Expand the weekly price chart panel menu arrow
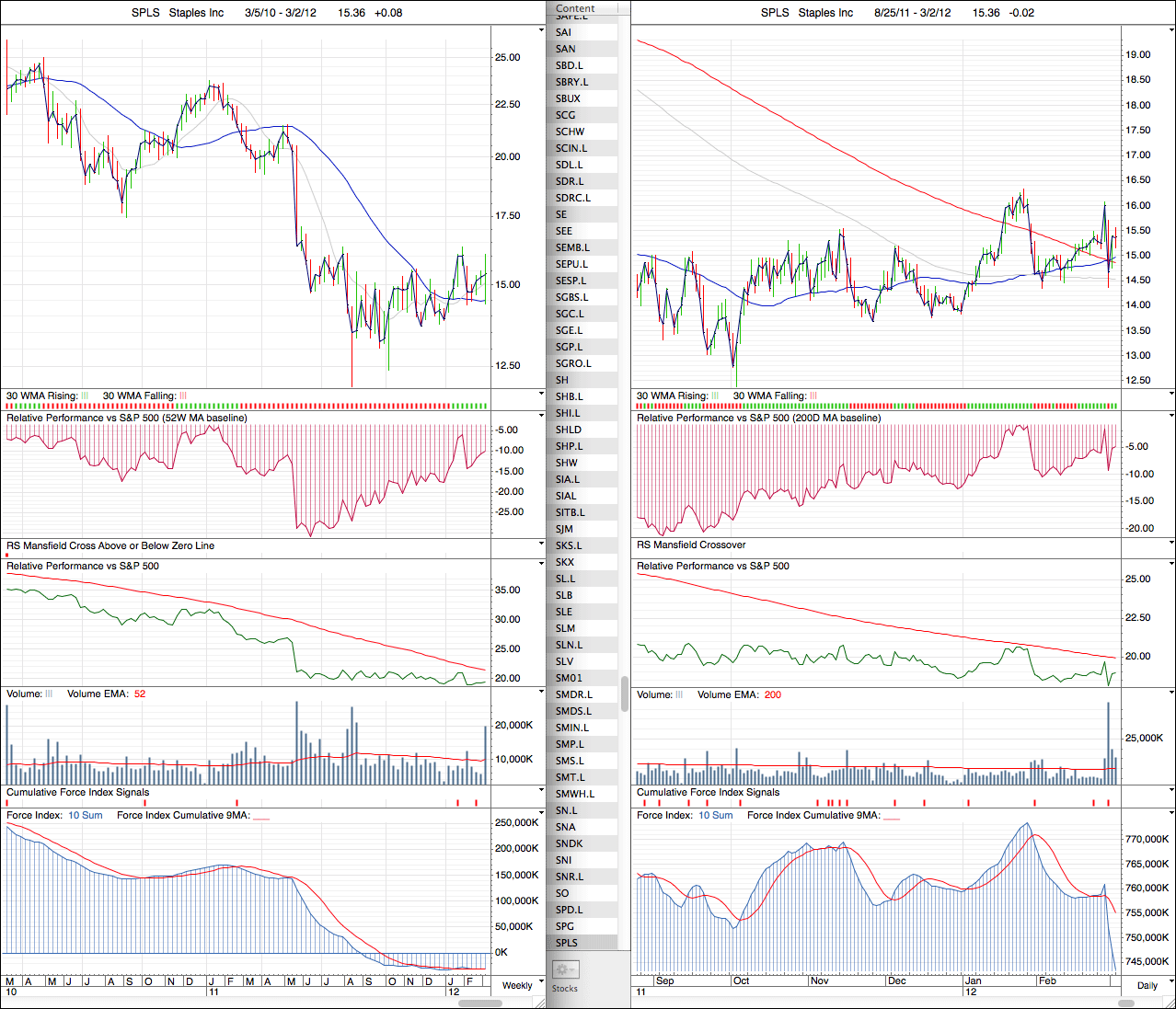Viewport: 1176px width, 1009px height. (x=541, y=29)
